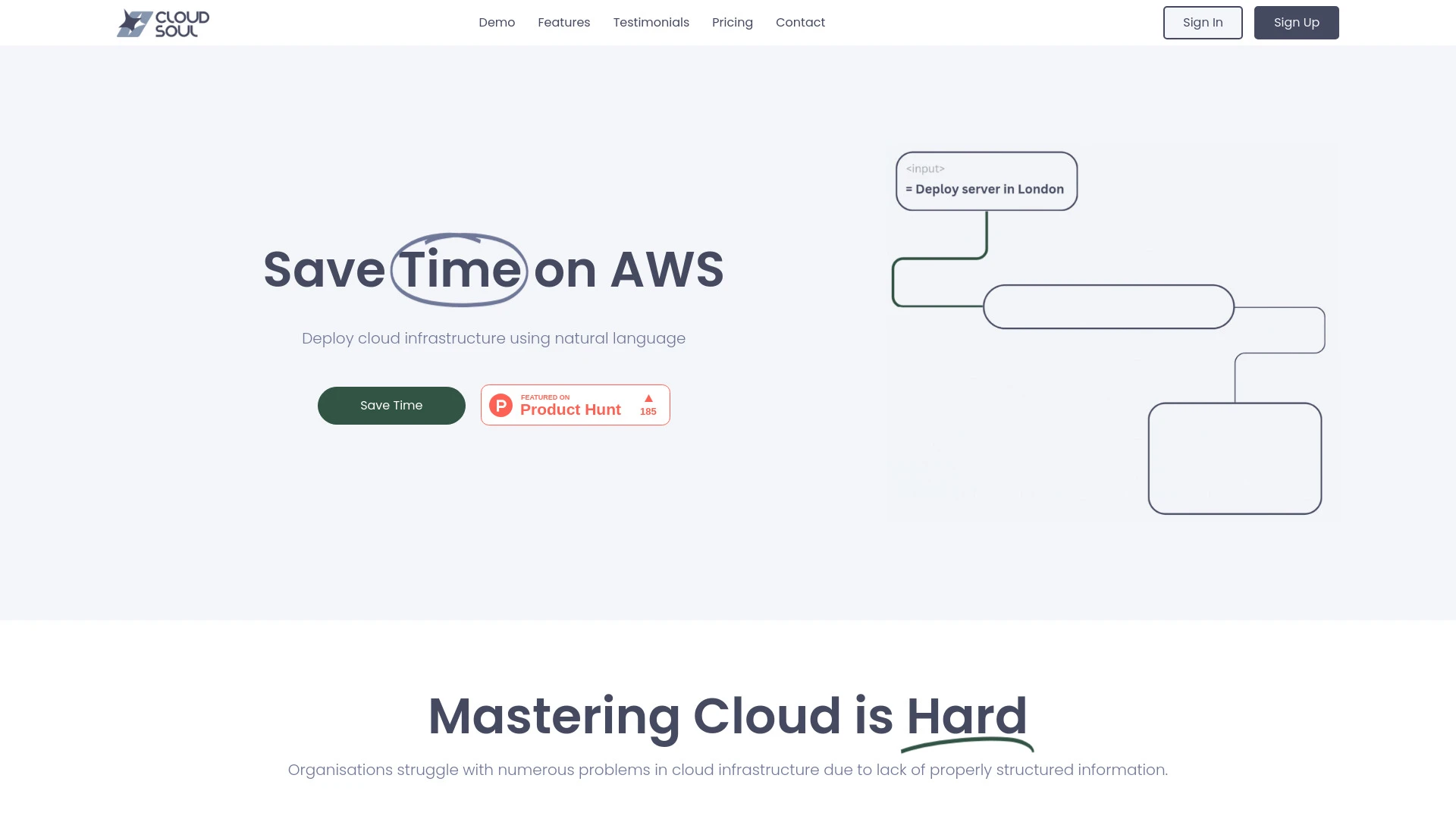The image size is (1456, 819).
Task: Click the Features navigation link
Action: click(564, 22)
